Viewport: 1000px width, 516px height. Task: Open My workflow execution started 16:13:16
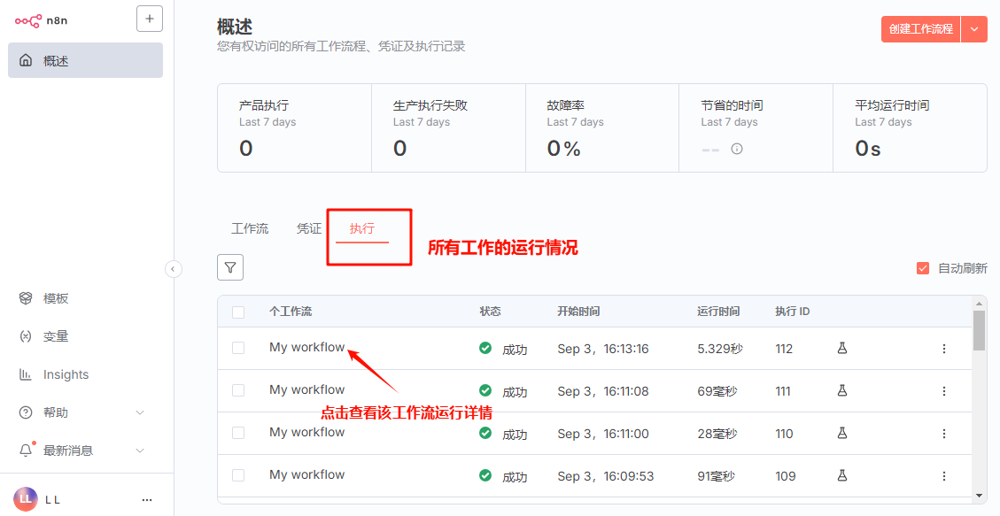306,348
